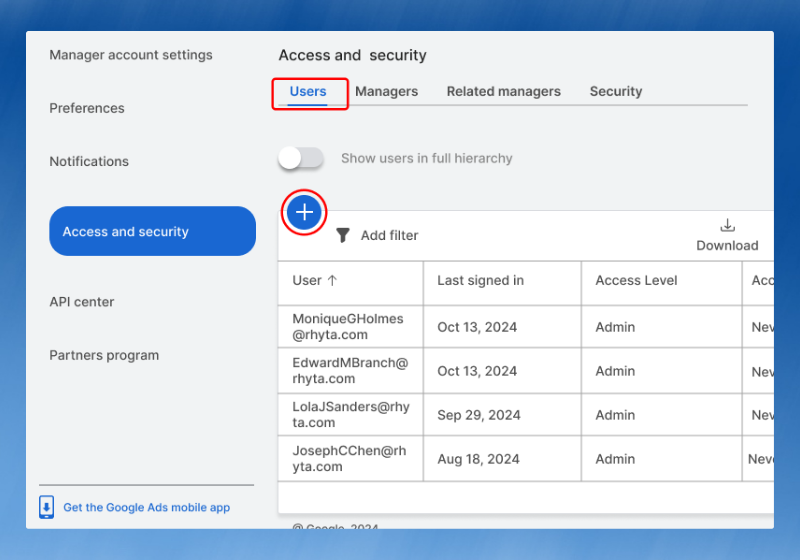Viewport: 800px width, 560px height.
Task: Switch to the Security tab
Action: tap(615, 92)
